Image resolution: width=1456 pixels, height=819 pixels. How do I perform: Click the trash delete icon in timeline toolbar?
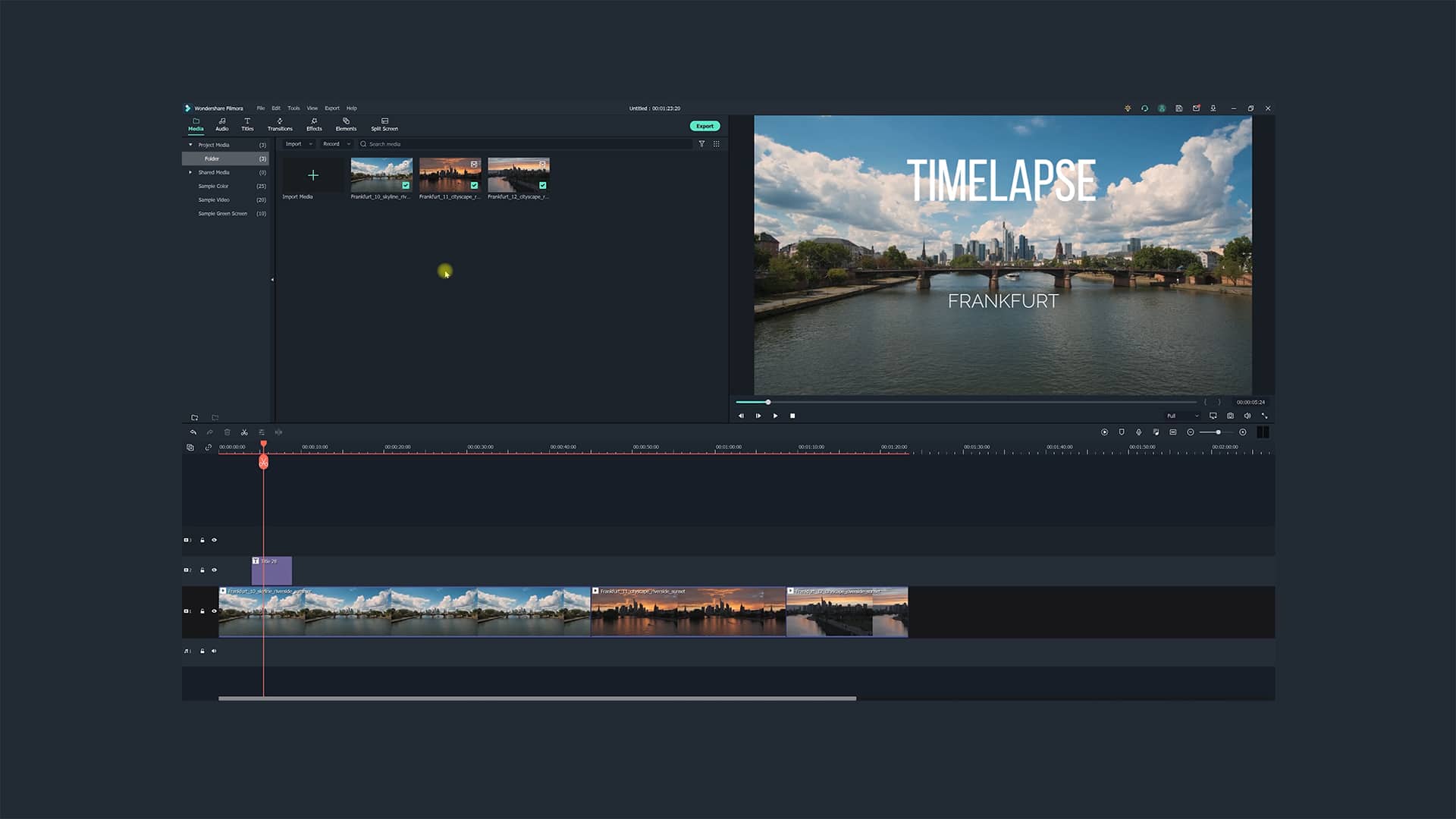coord(227,431)
